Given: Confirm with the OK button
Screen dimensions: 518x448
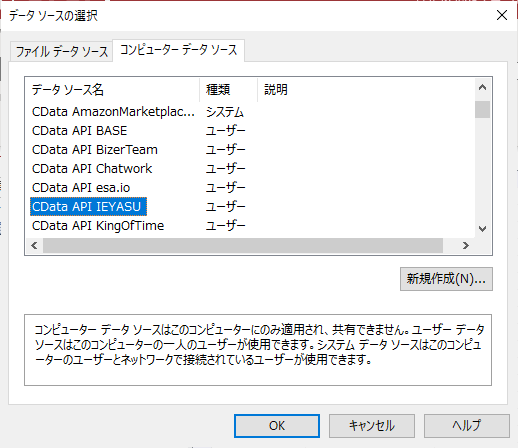Looking at the screenshot, I should [277, 426].
